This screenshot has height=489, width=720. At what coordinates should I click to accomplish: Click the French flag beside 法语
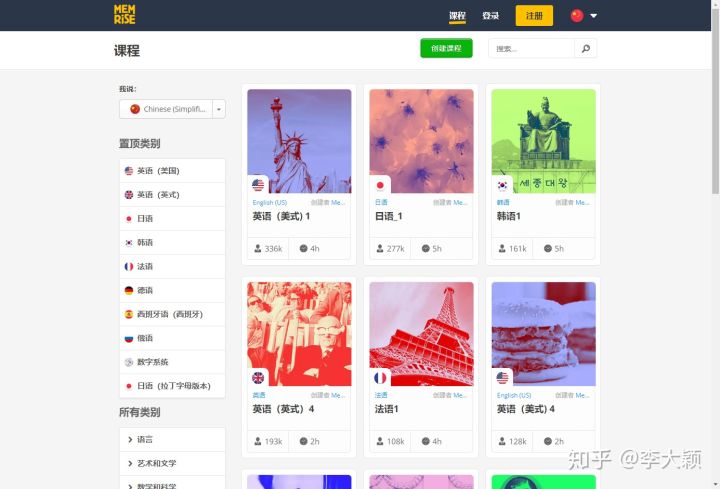click(x=129, y=266)
